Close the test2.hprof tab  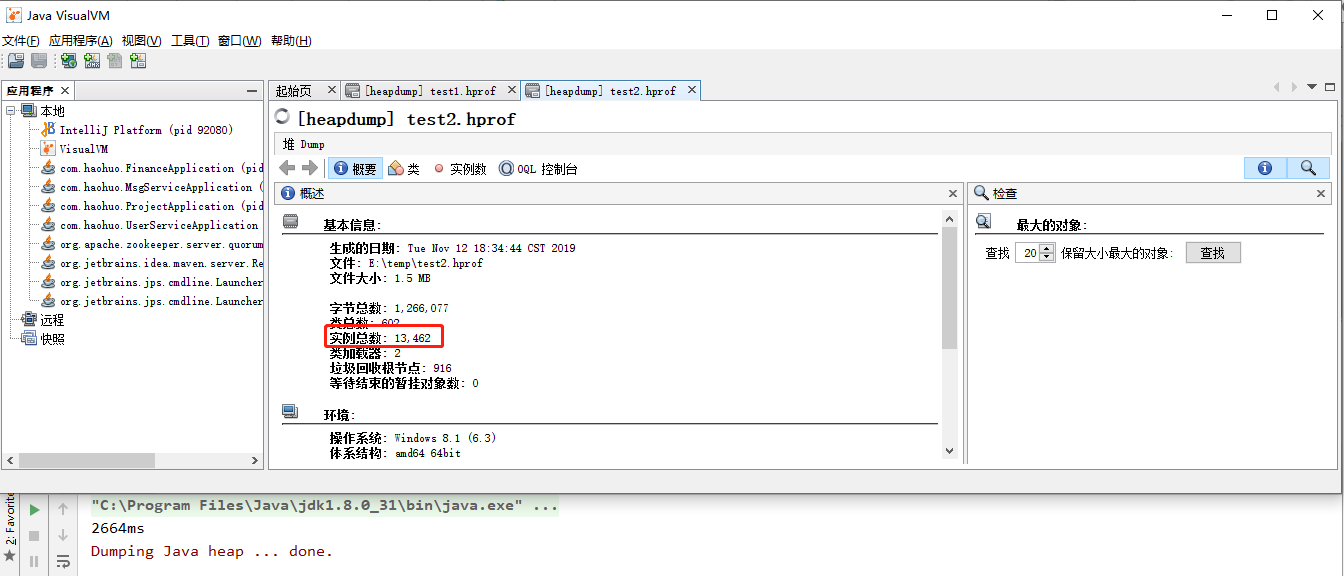690,90
